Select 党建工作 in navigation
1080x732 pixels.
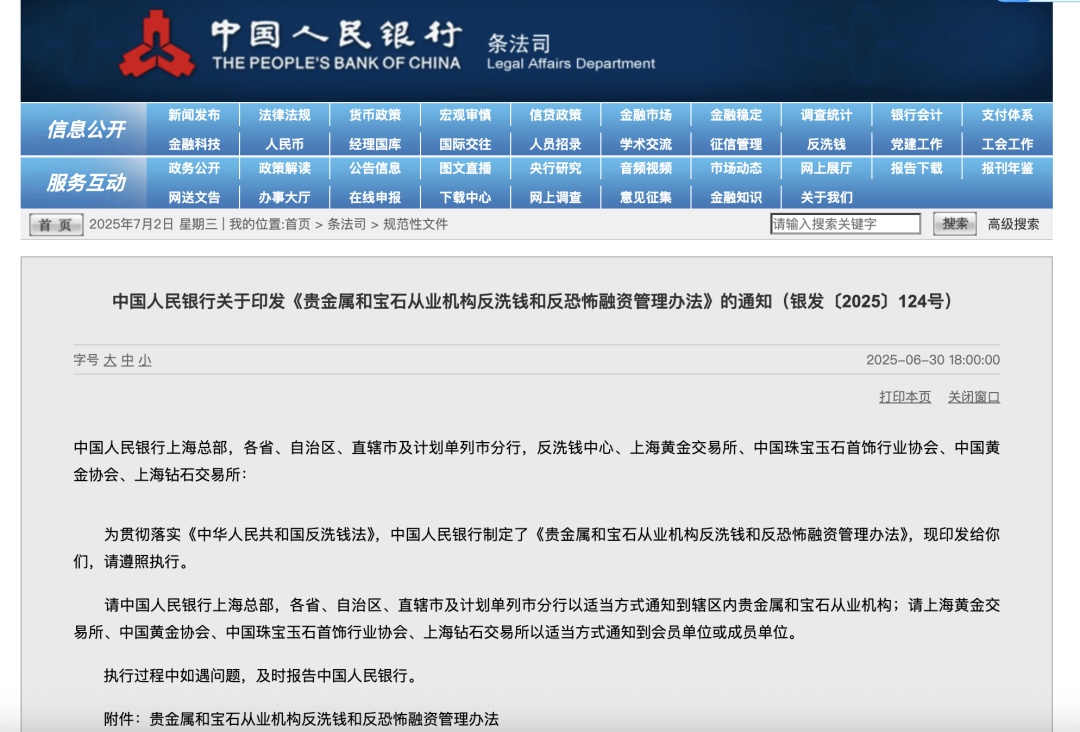point(916,144)
